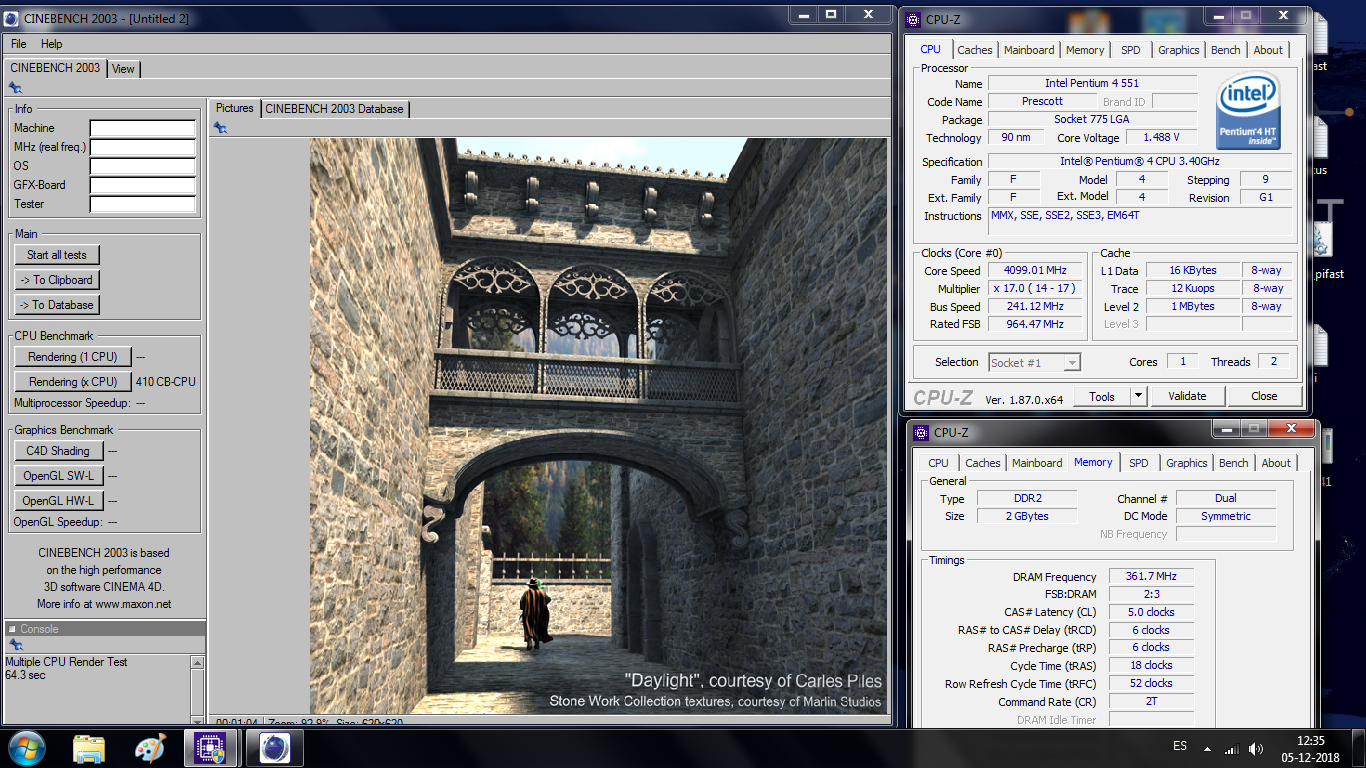Click the OS input field

tap(143, 166)
